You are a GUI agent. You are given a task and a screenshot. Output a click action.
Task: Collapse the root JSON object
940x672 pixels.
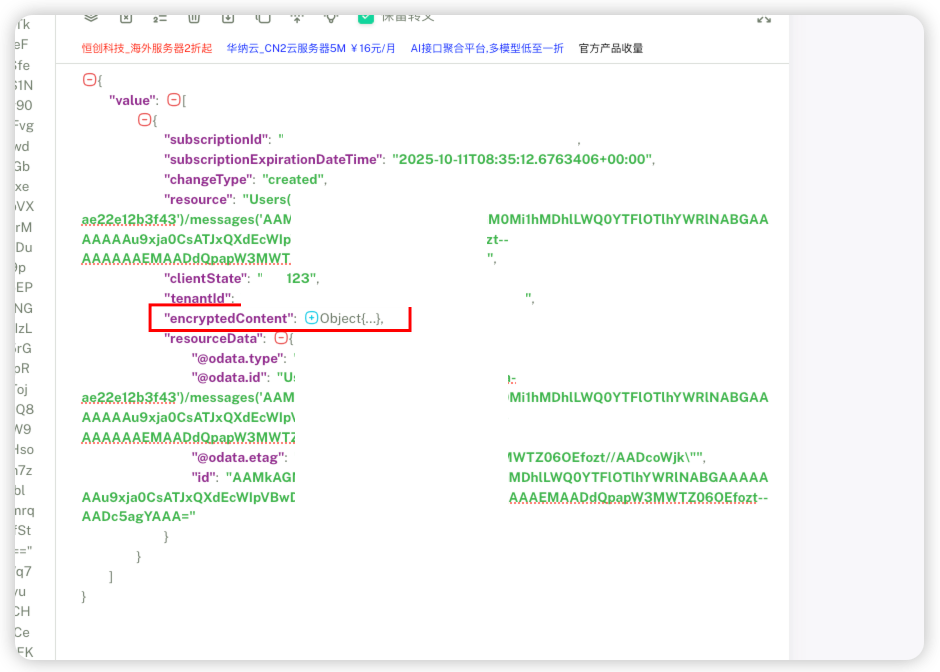[89, 79]
